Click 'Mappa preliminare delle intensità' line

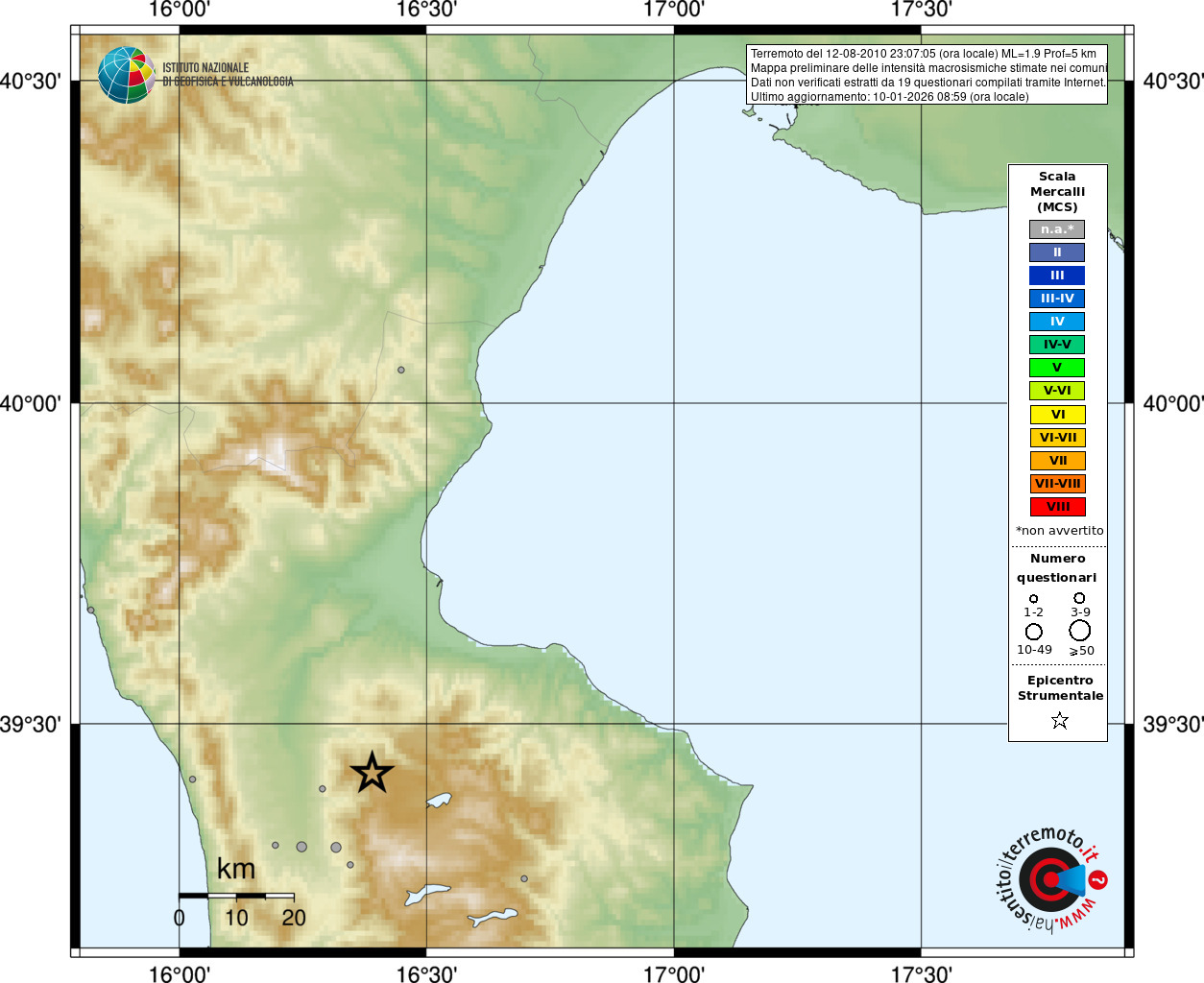928,68
